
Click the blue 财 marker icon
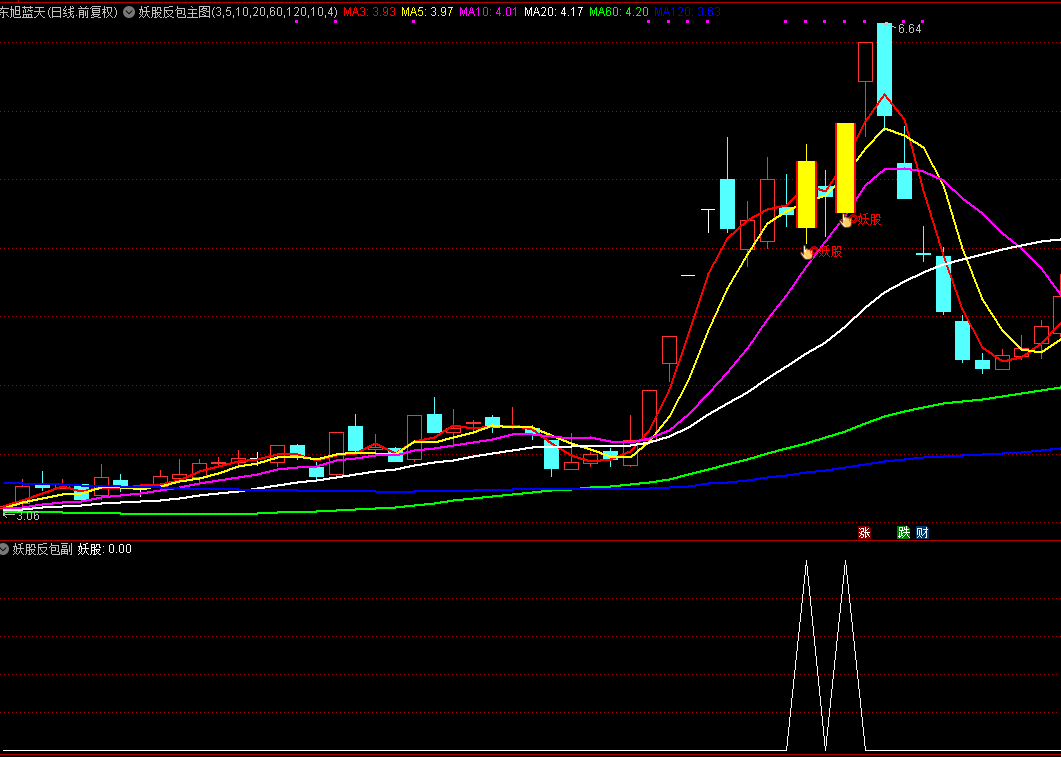click(x=922, y=533)
